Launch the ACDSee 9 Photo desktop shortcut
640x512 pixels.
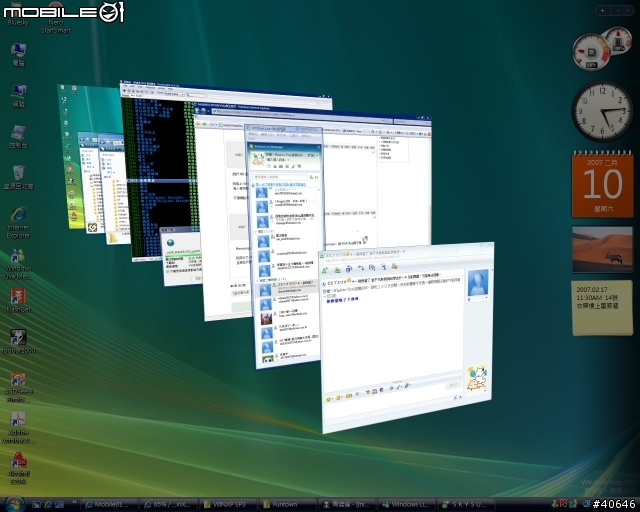(18, 387)
